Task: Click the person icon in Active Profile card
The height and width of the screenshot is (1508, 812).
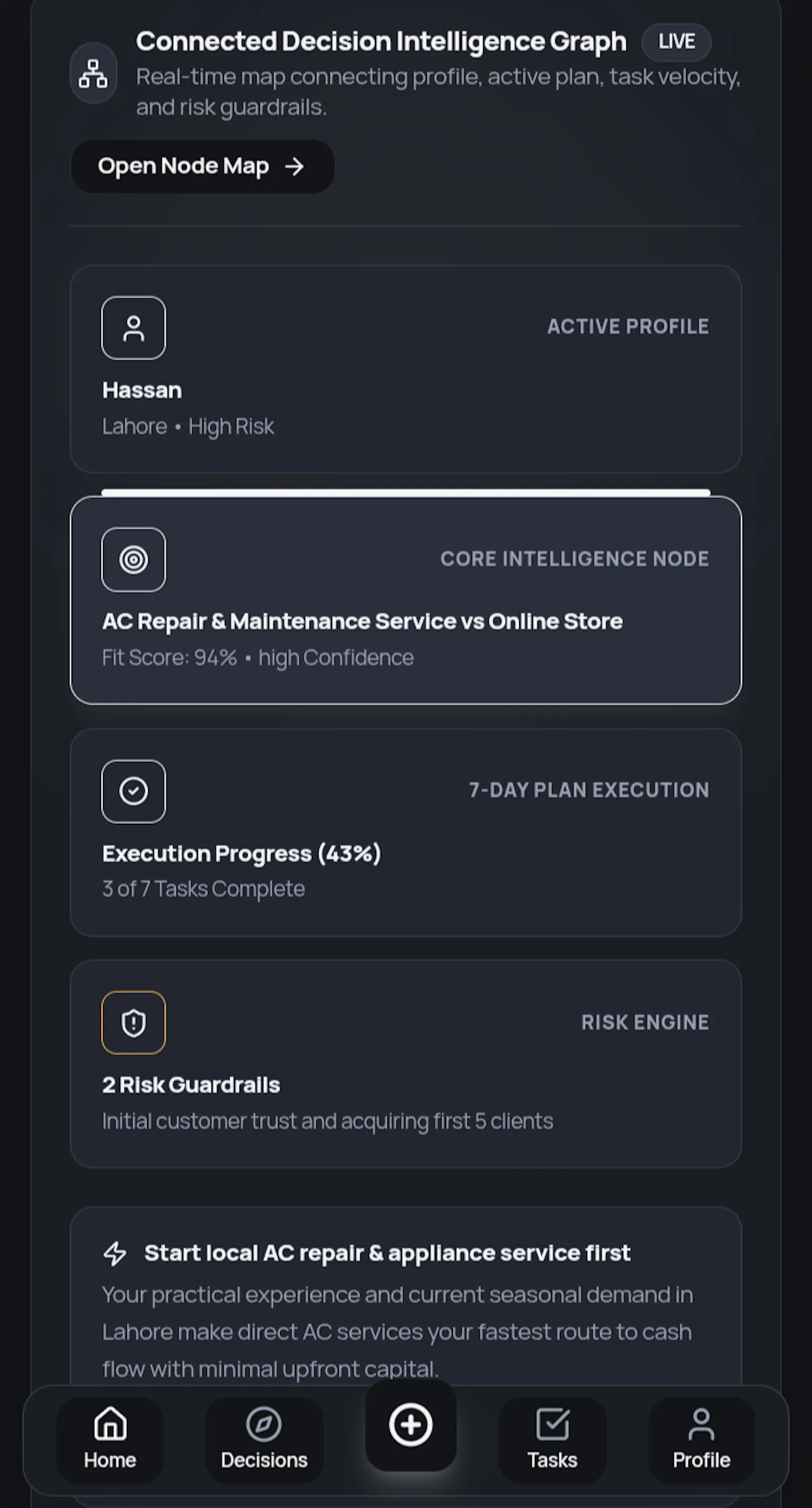Action: pyautogui.click(x=133, y=328)
